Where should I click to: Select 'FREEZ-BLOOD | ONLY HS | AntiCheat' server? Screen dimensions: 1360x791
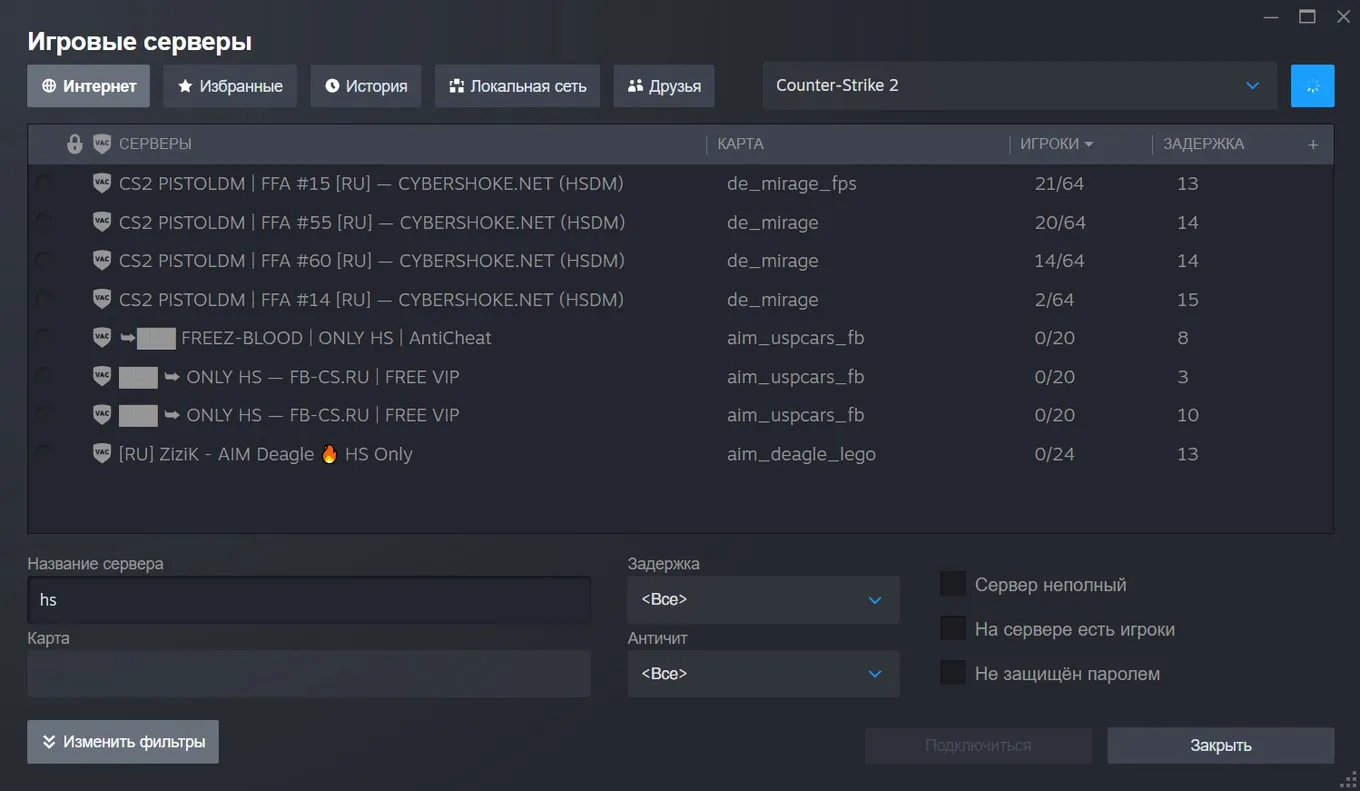click(x=336, y=338)
